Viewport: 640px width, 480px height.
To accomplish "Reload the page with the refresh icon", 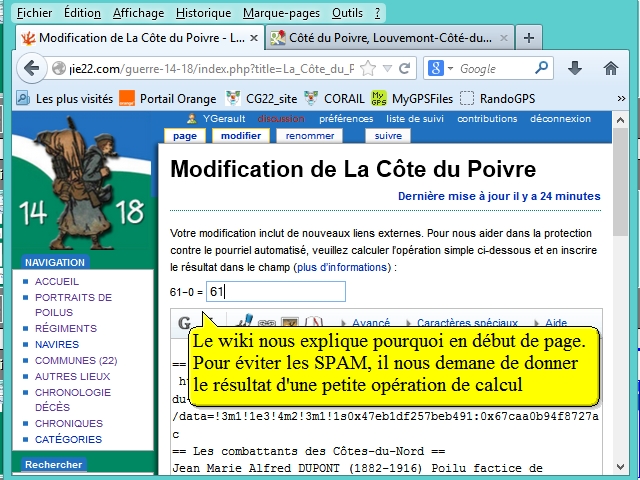I will coord(404,68).
